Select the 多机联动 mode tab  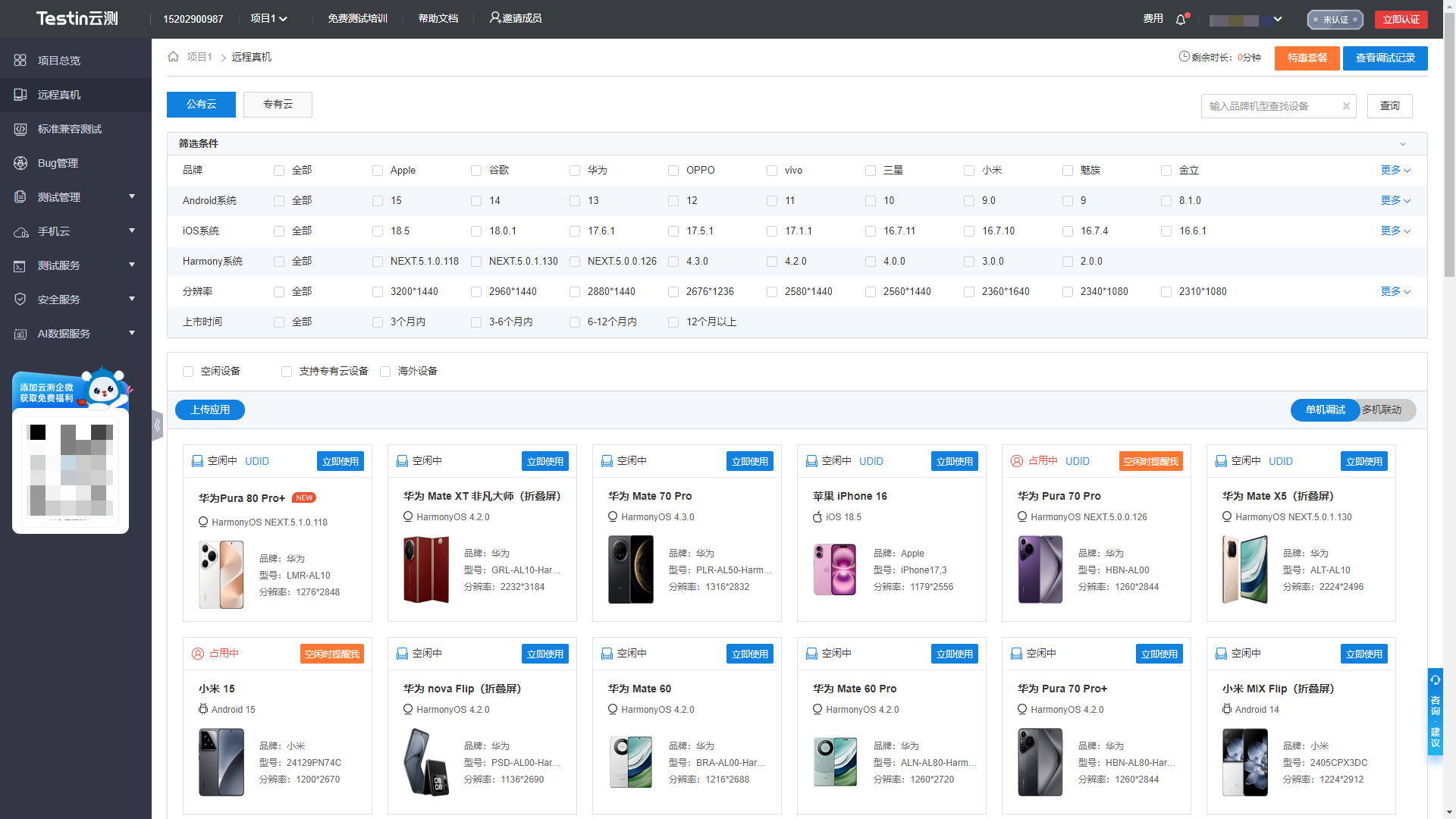tap(1382, 410)
